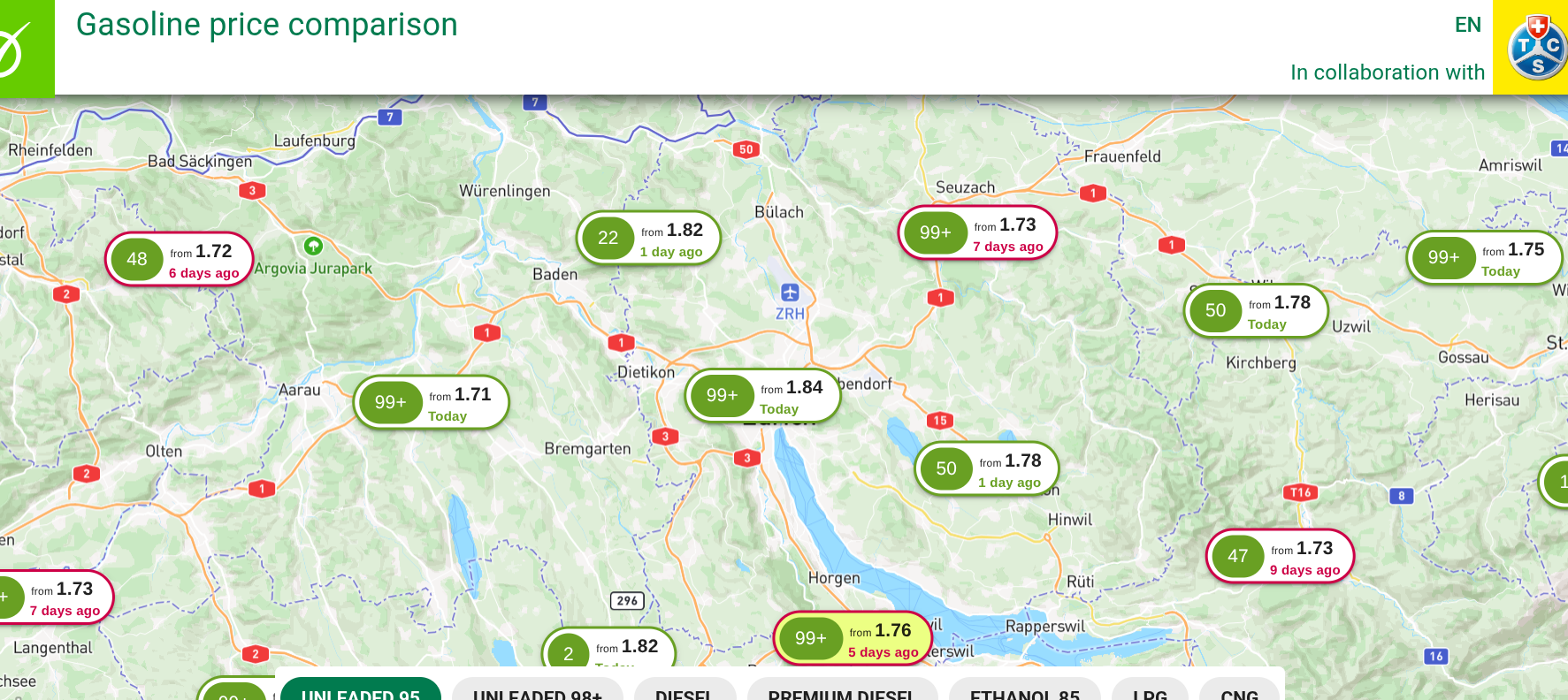Open the 22-station cluster priced 1.82
Viewport: 1568px width, 700px height.
point(649,239)
